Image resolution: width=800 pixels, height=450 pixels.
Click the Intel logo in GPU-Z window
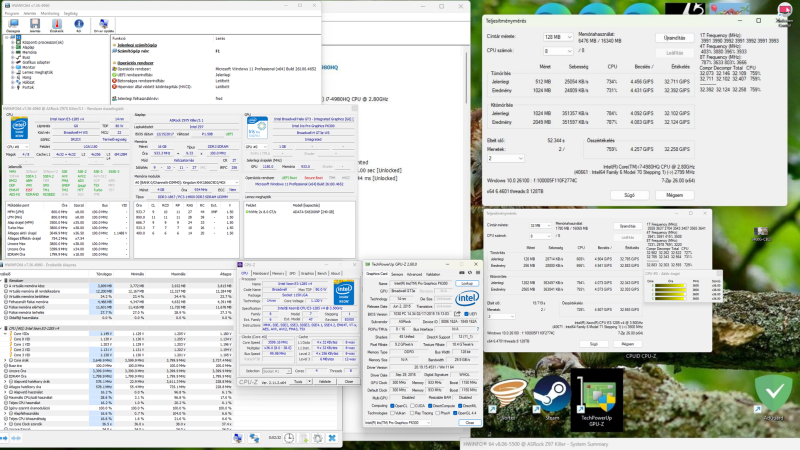tap(467, 298)
